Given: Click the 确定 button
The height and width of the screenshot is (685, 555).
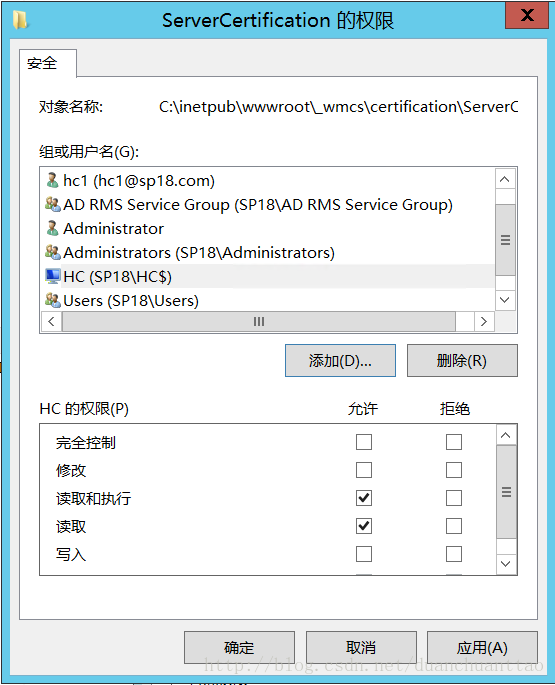Looking at the screenshot, I should click(x=239, y=647).
